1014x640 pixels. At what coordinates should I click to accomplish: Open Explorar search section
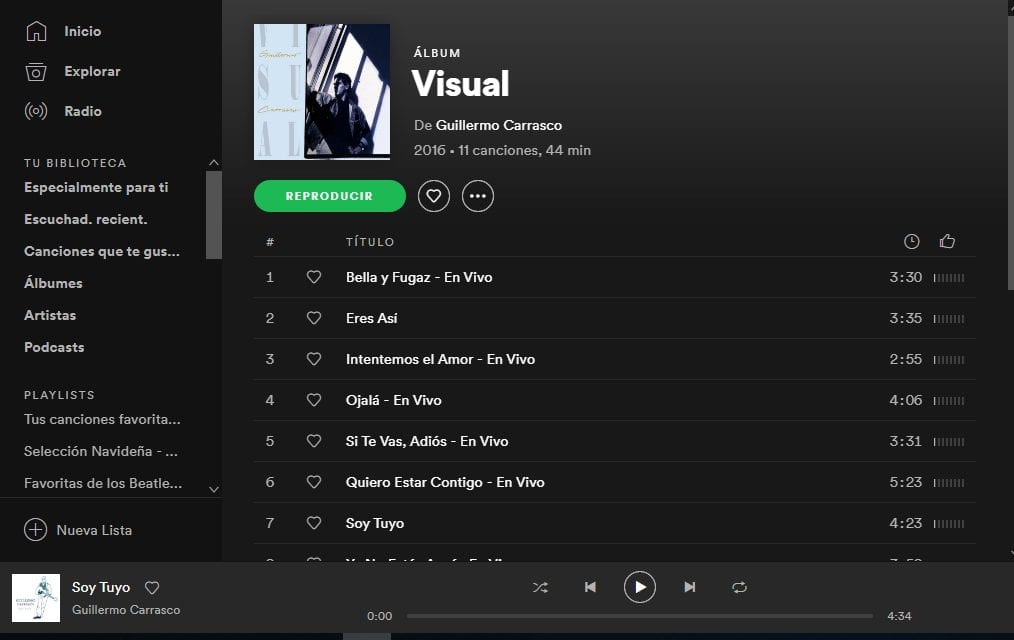pos(34,71)
